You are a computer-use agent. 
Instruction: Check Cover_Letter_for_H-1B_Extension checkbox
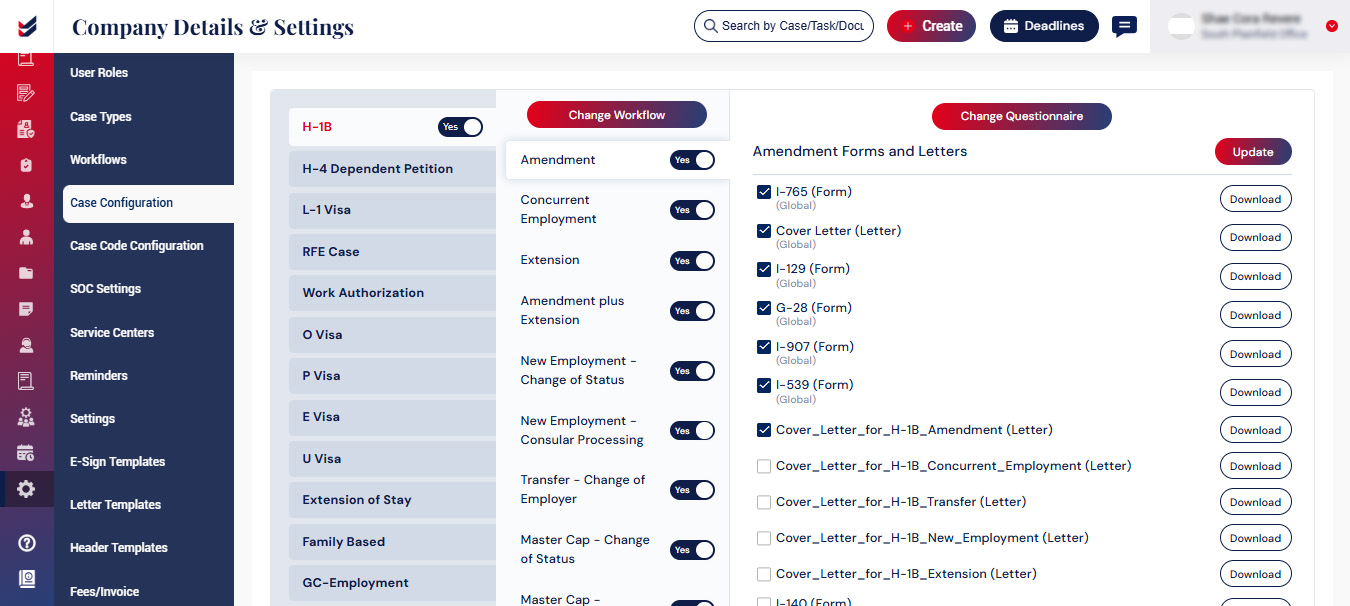(x=764, y=574)
